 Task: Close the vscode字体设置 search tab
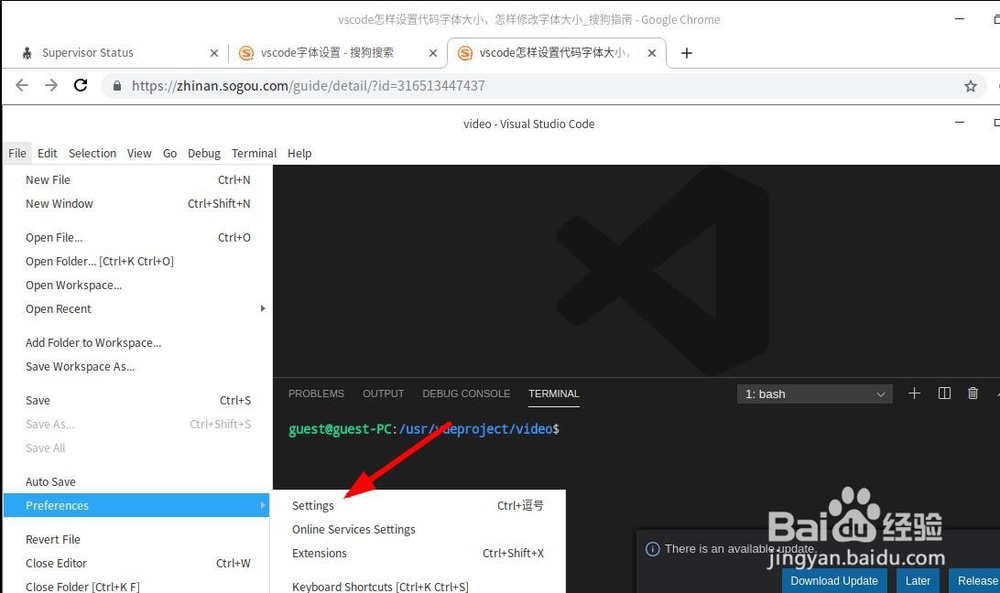(x=433, y=54)
